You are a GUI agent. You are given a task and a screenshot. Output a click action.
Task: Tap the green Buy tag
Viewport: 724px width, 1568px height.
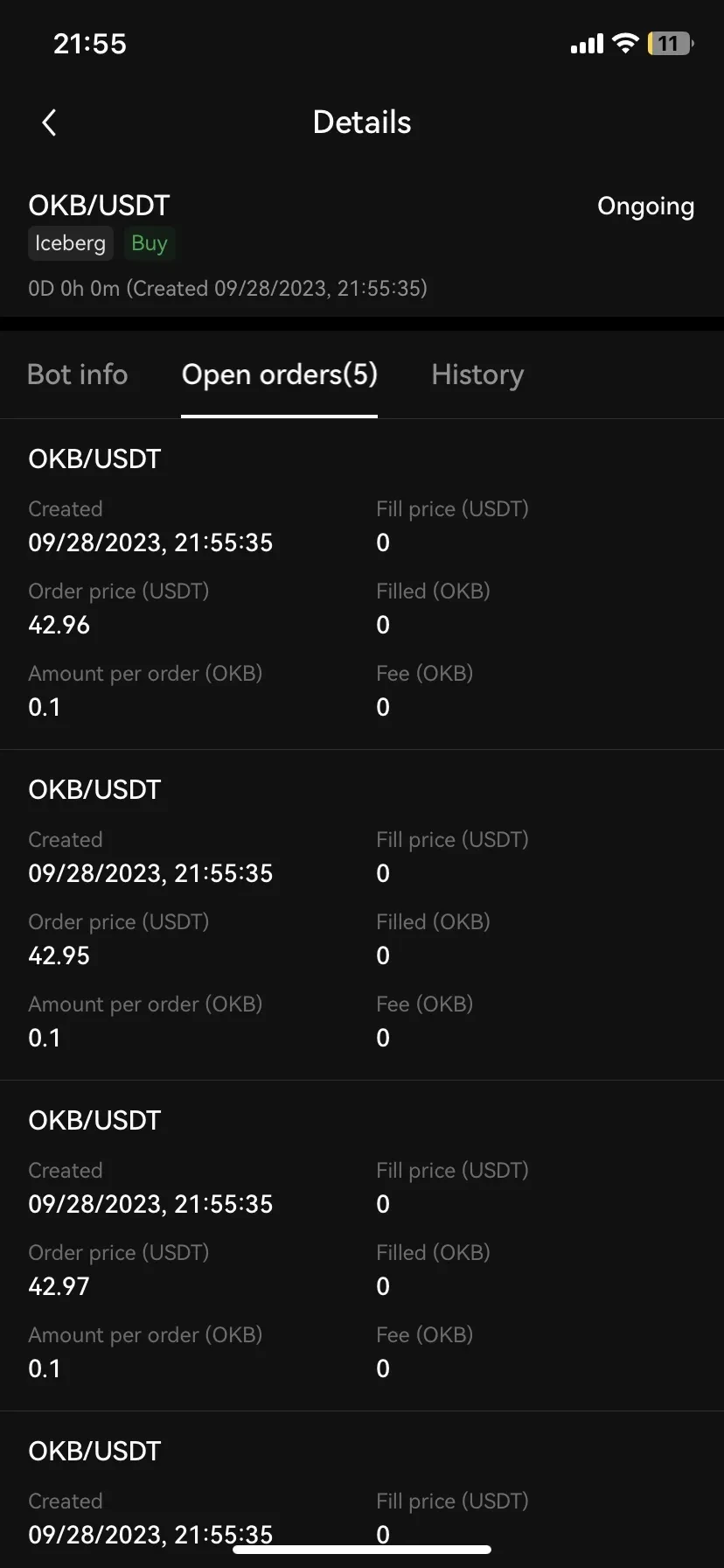(149, 243)
